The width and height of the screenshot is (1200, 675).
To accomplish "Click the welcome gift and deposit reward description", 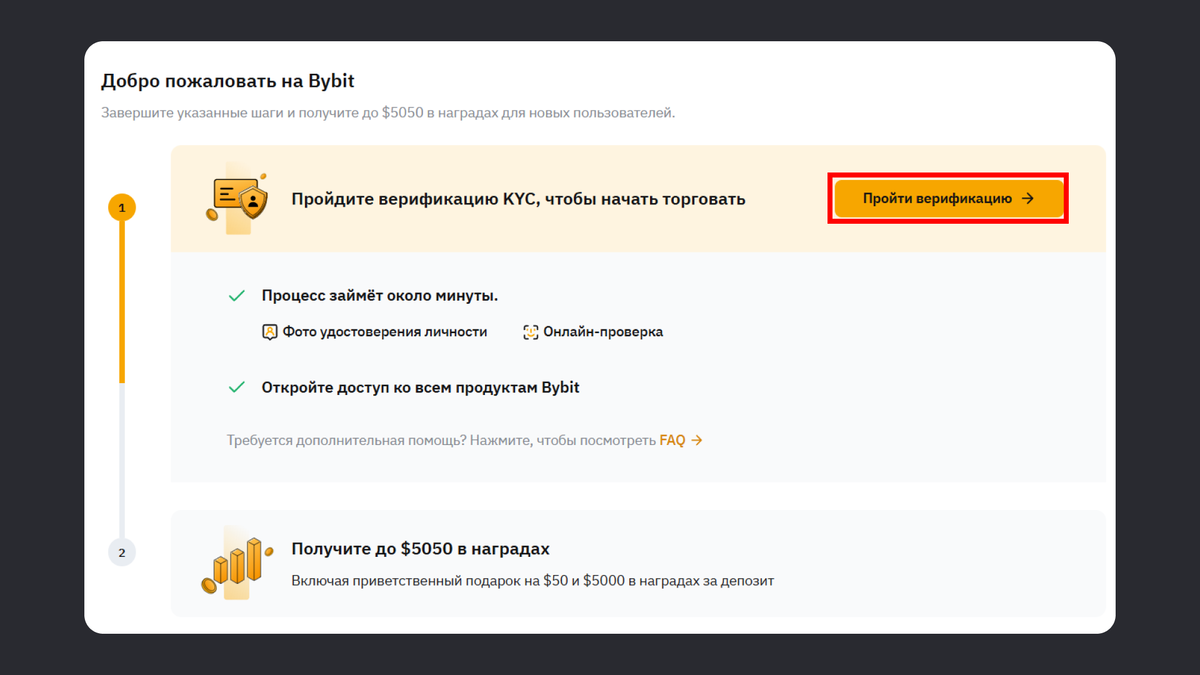I will [532, 581].
